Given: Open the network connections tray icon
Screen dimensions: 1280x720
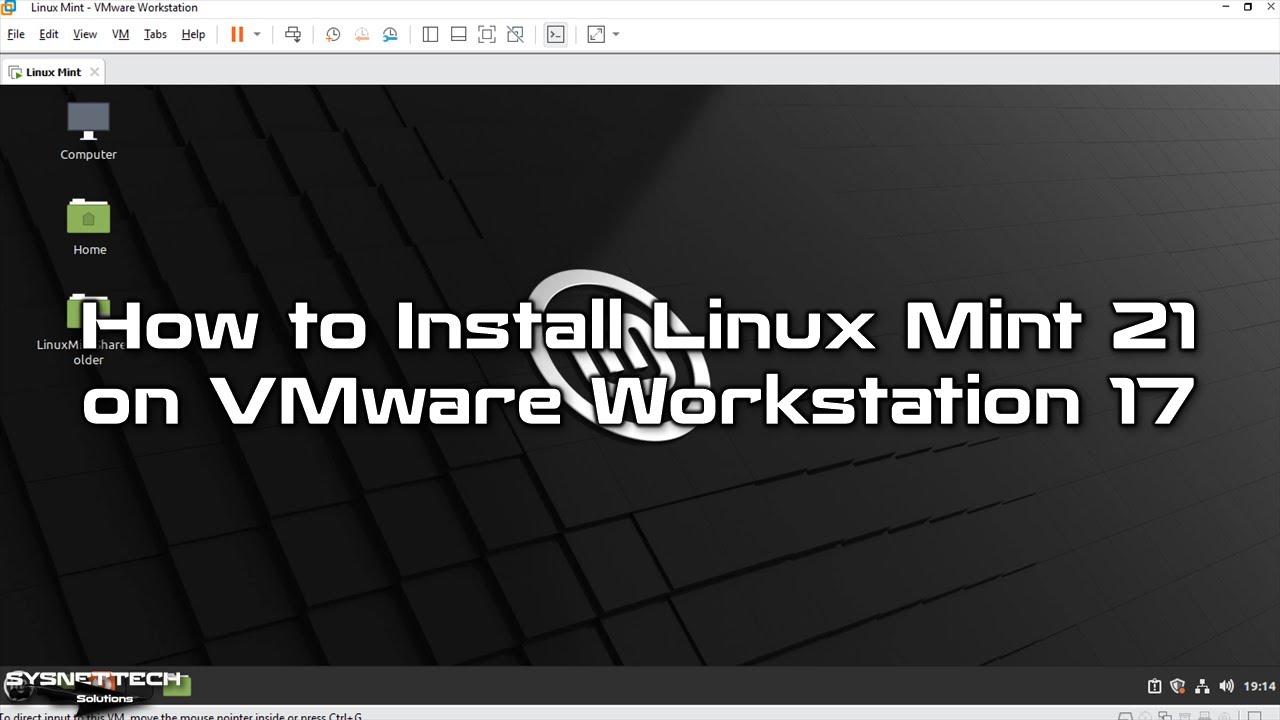Looking at the screenshot, I should pos(1202,686).
